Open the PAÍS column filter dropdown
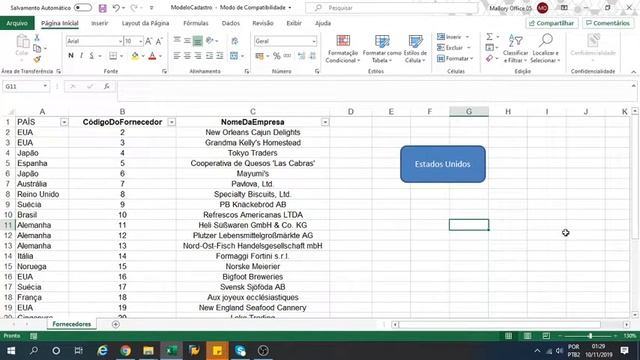640x360 pixels. pyautogui.click(x=64, y=122)
